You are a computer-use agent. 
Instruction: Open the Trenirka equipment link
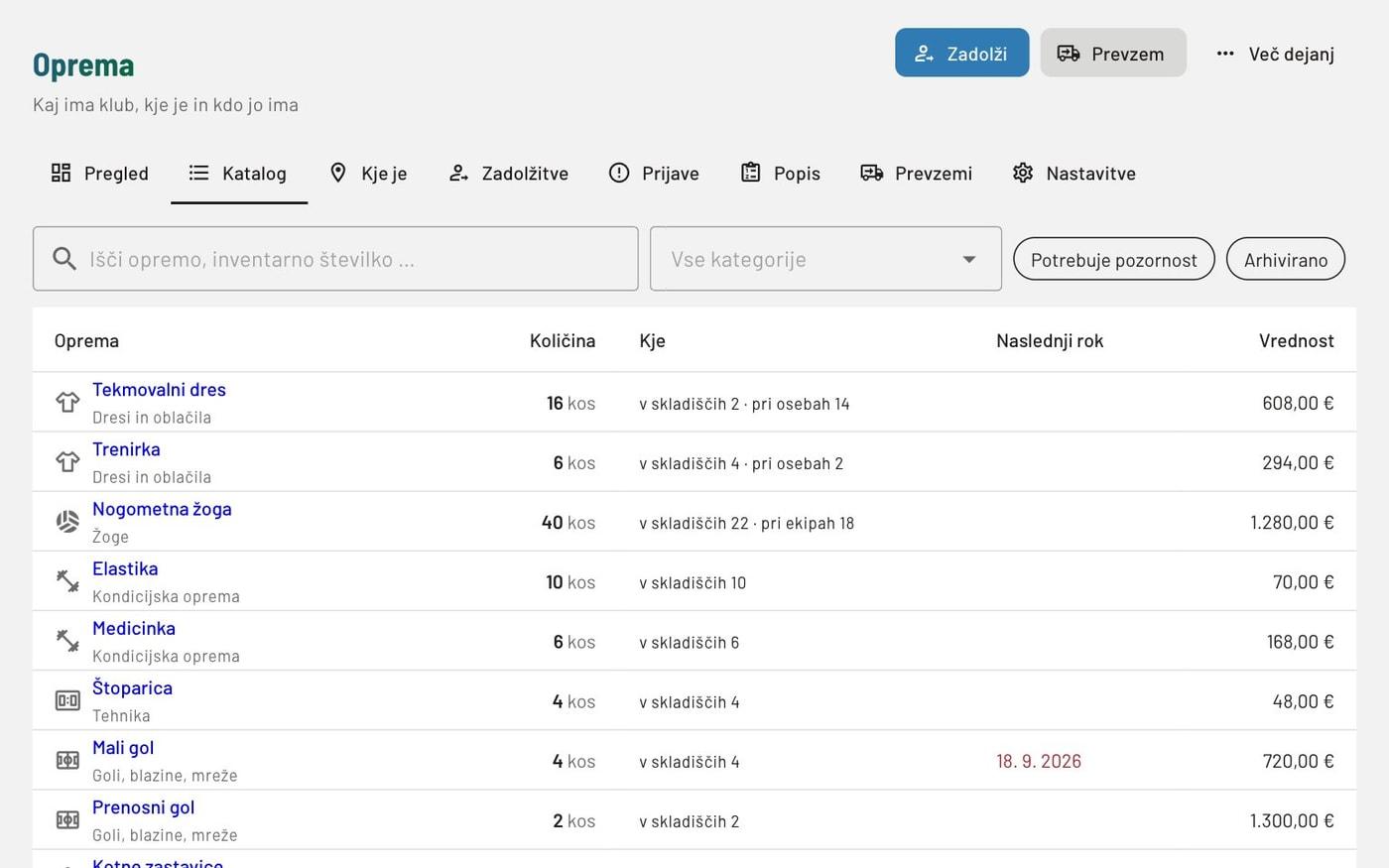(x=126, y=449)
